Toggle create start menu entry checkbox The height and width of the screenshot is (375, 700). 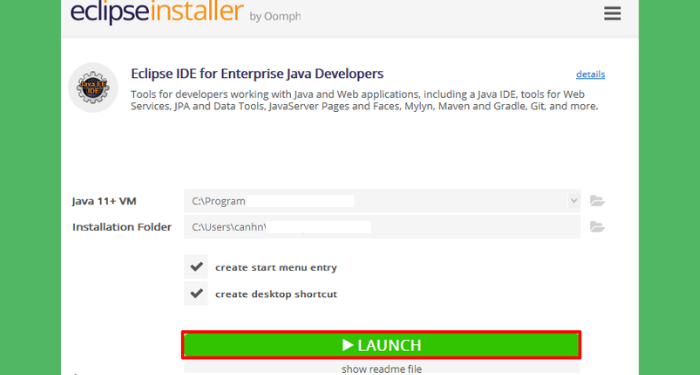196,267
